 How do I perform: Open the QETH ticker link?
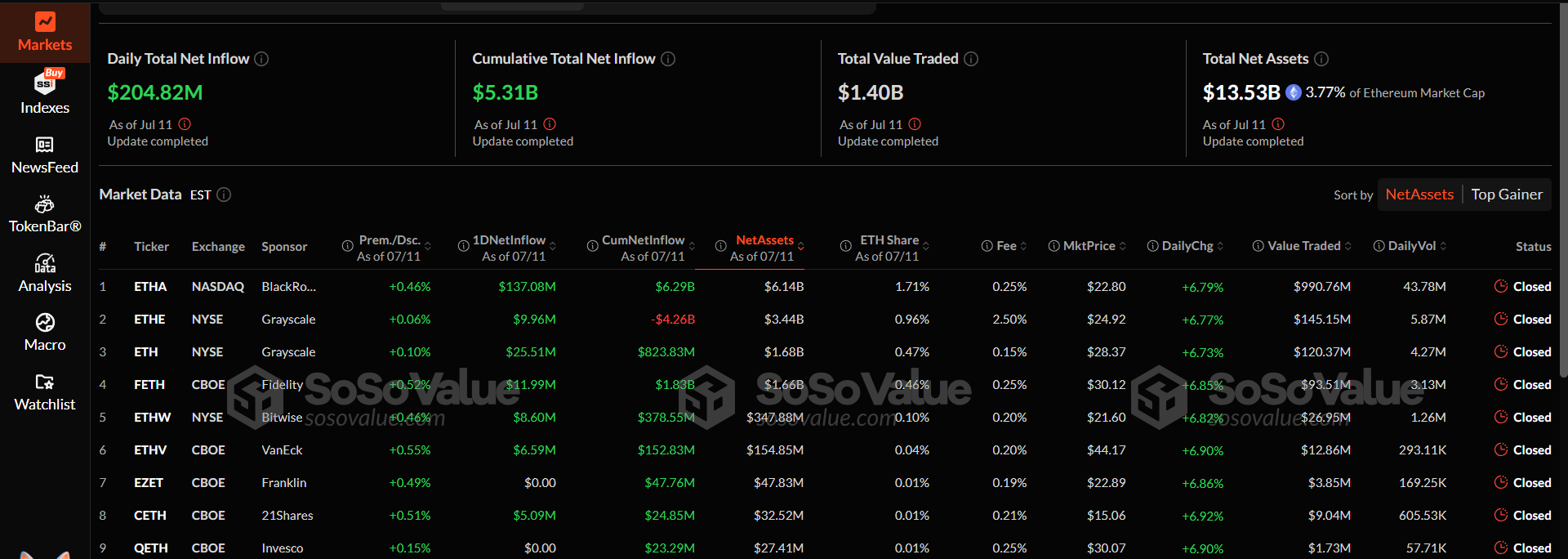pyautogui.click(x=151, y=548)
